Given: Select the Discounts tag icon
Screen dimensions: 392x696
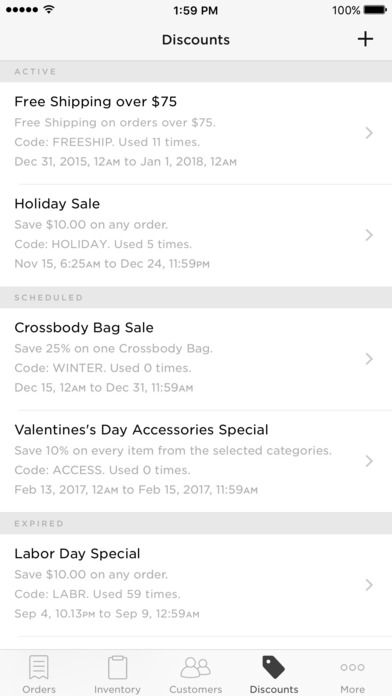Looking at the screenshot, I should (x=273, y=667).
